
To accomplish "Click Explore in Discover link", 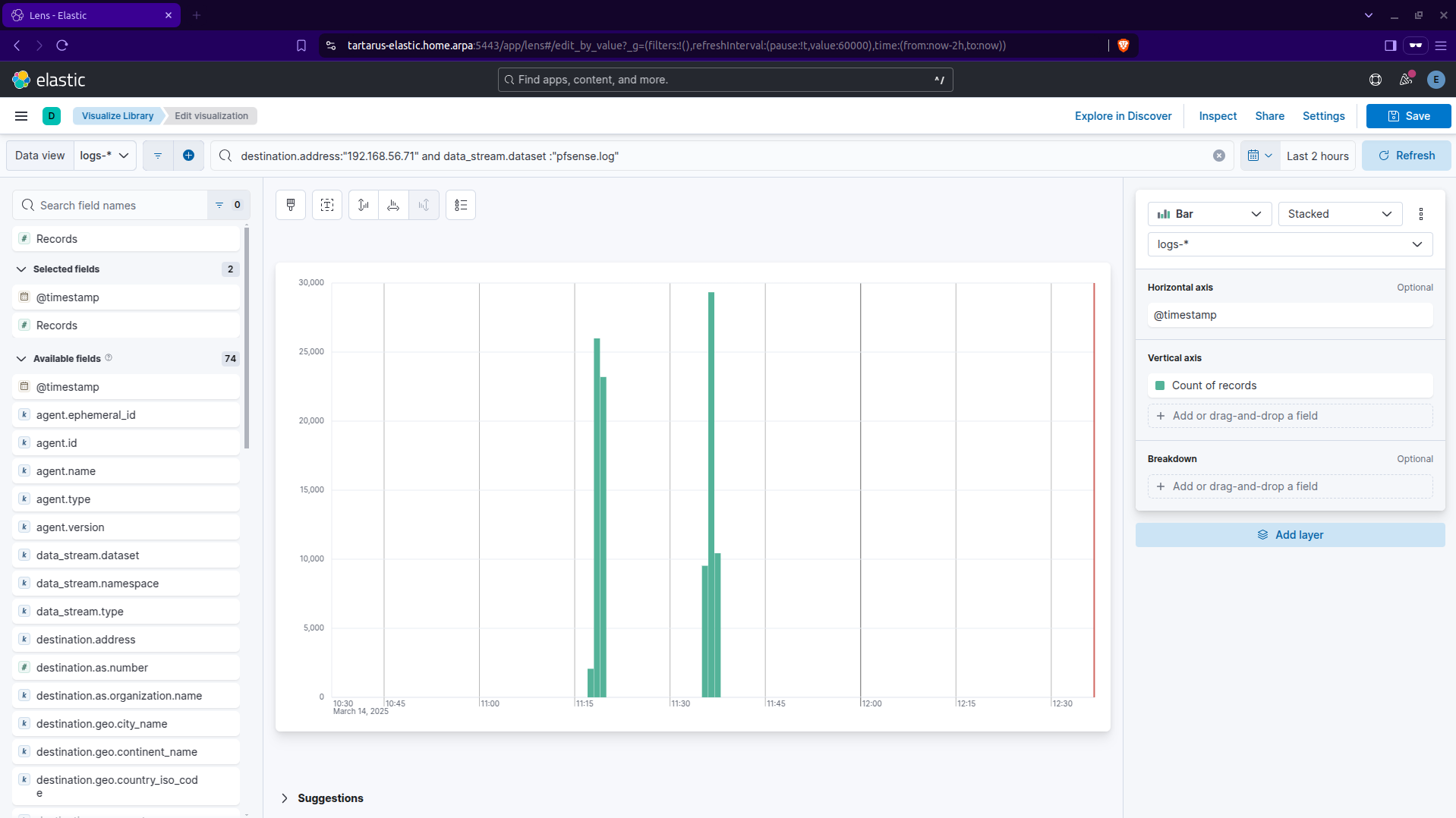I will coord(1123,116).
